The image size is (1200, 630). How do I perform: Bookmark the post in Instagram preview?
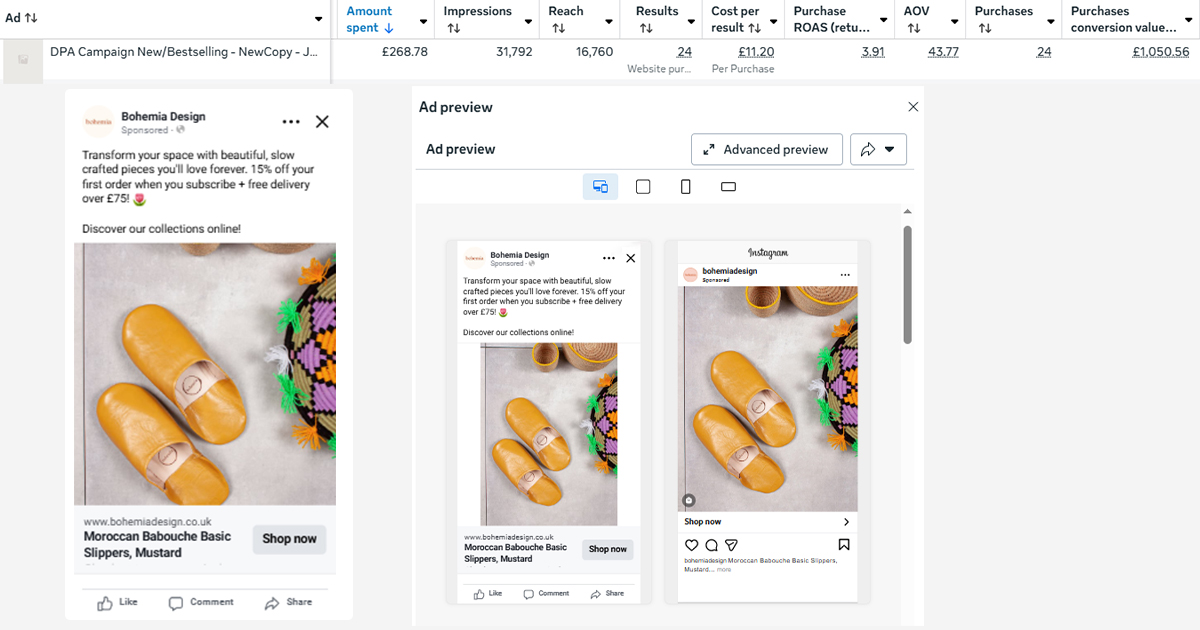click(x=844, y=545)
